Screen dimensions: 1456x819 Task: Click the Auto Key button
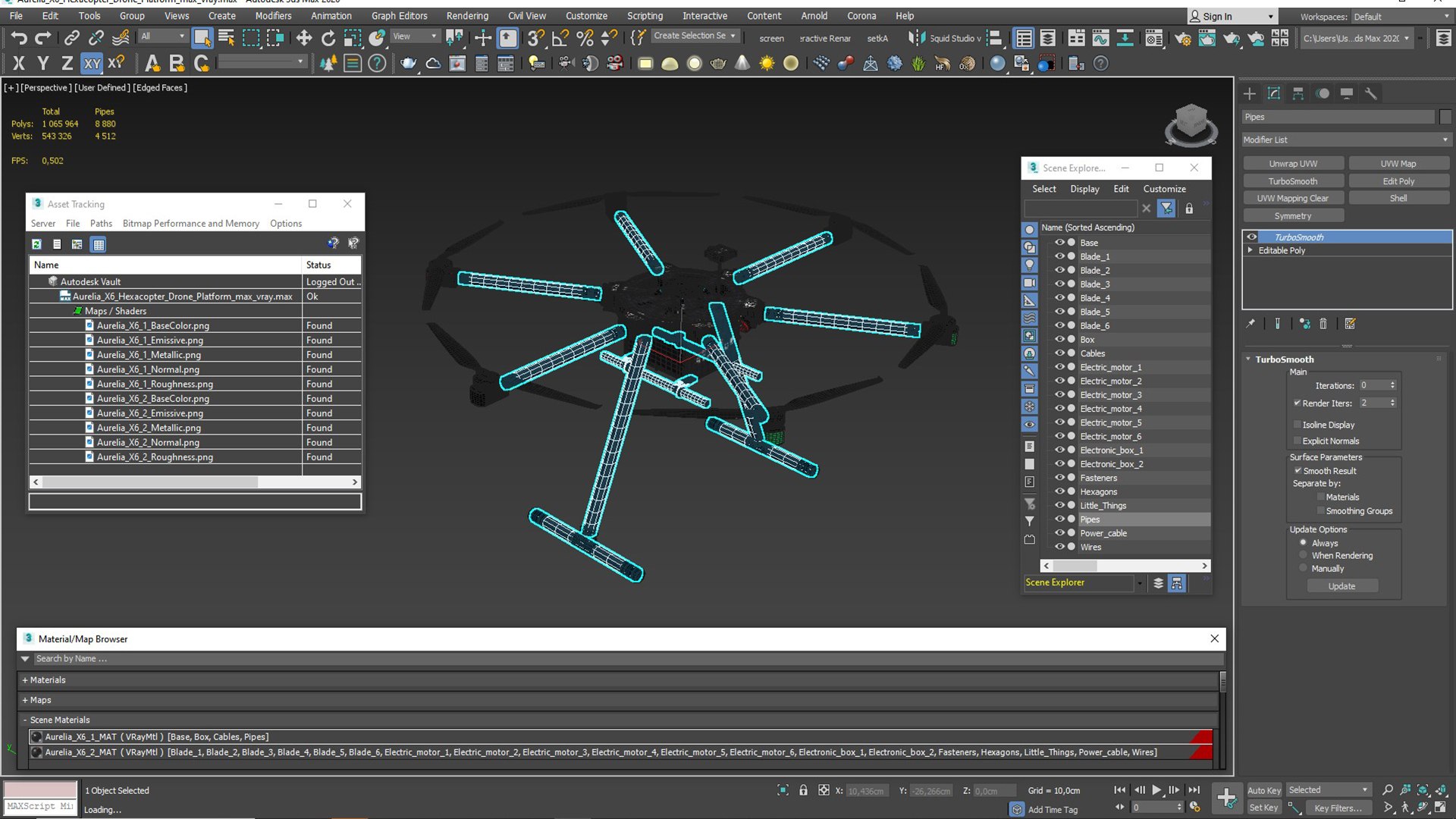pos(1263,790)
